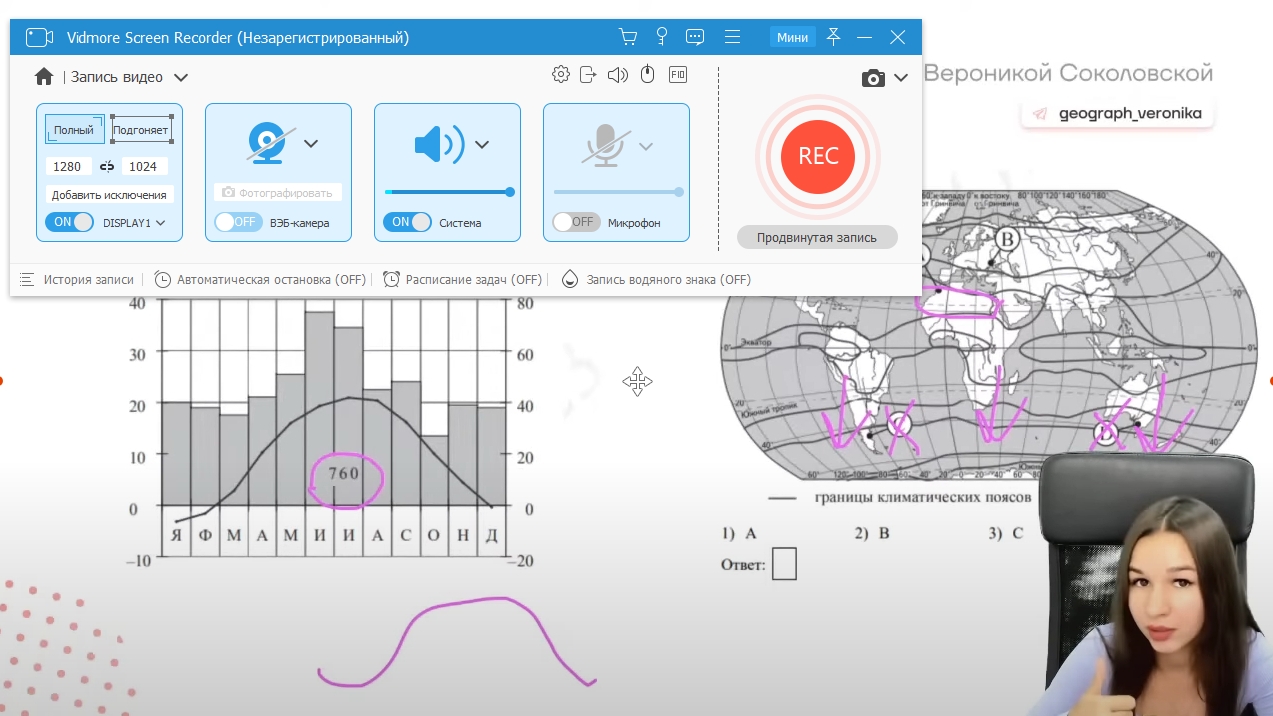Select answer option 1) A
This screenshot has width=1273, height=716.
739,533
